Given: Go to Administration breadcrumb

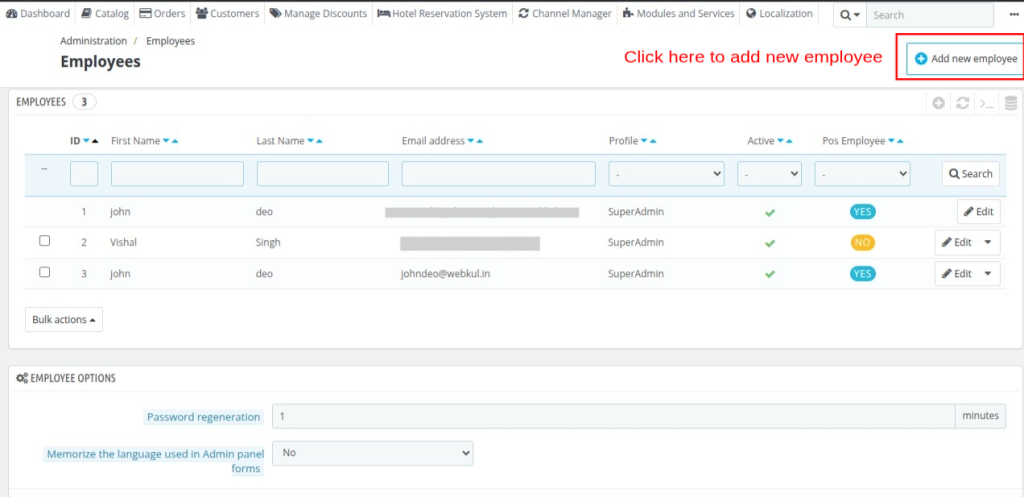Looking at the screenshot, I should pyautogui.click(x=93, y=40).
